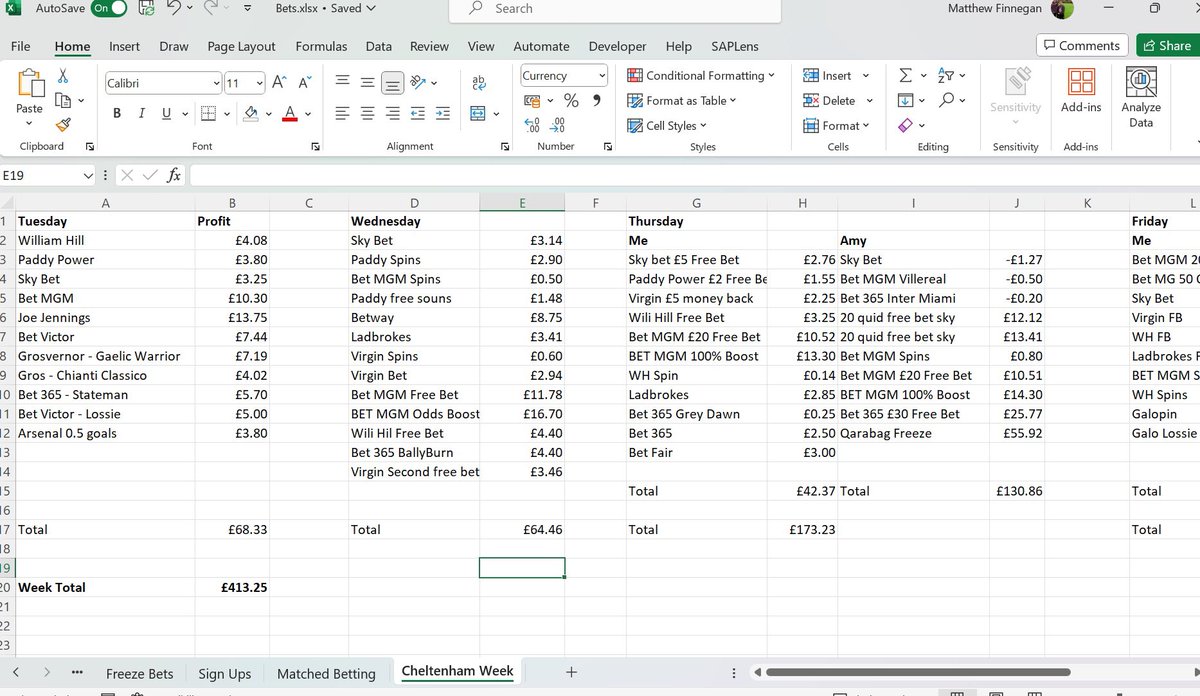Screen dimensions: 1200x696
Task: Apply the yellow Fill Color bucket
Action: pos(251,113)
